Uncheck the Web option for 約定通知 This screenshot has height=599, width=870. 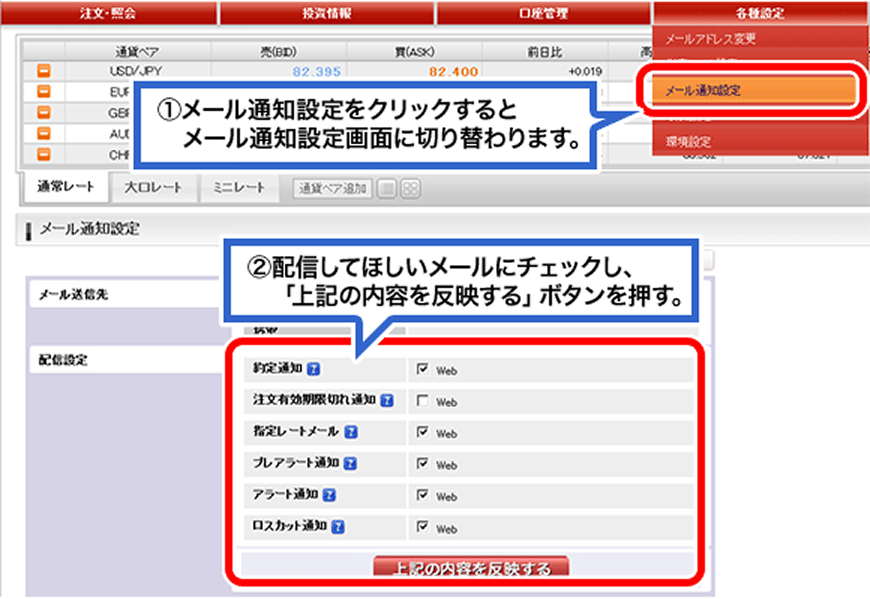tap(422, 367)
